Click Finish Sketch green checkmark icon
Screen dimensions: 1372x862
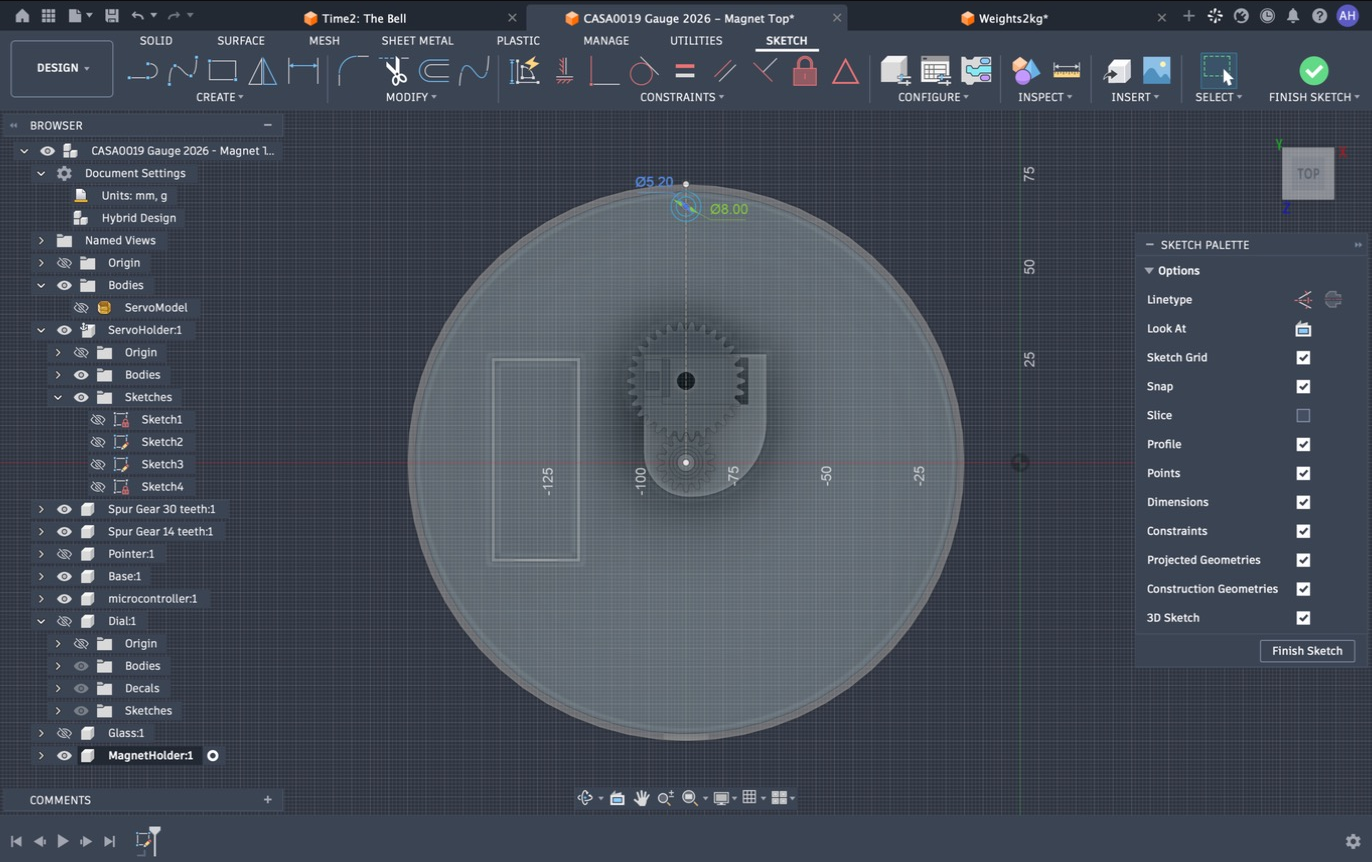click(1314, 71)
